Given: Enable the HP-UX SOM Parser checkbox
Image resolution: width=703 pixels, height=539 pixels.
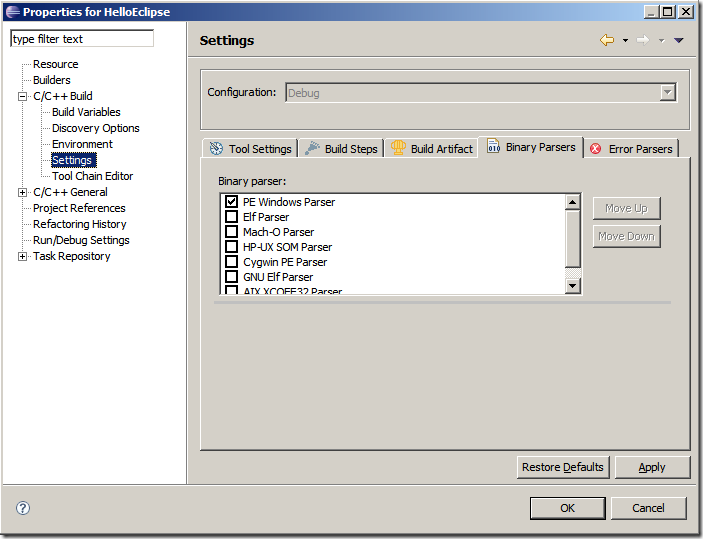Looking at the screenshot, I should pyautogui.click(x=231, y=247).
